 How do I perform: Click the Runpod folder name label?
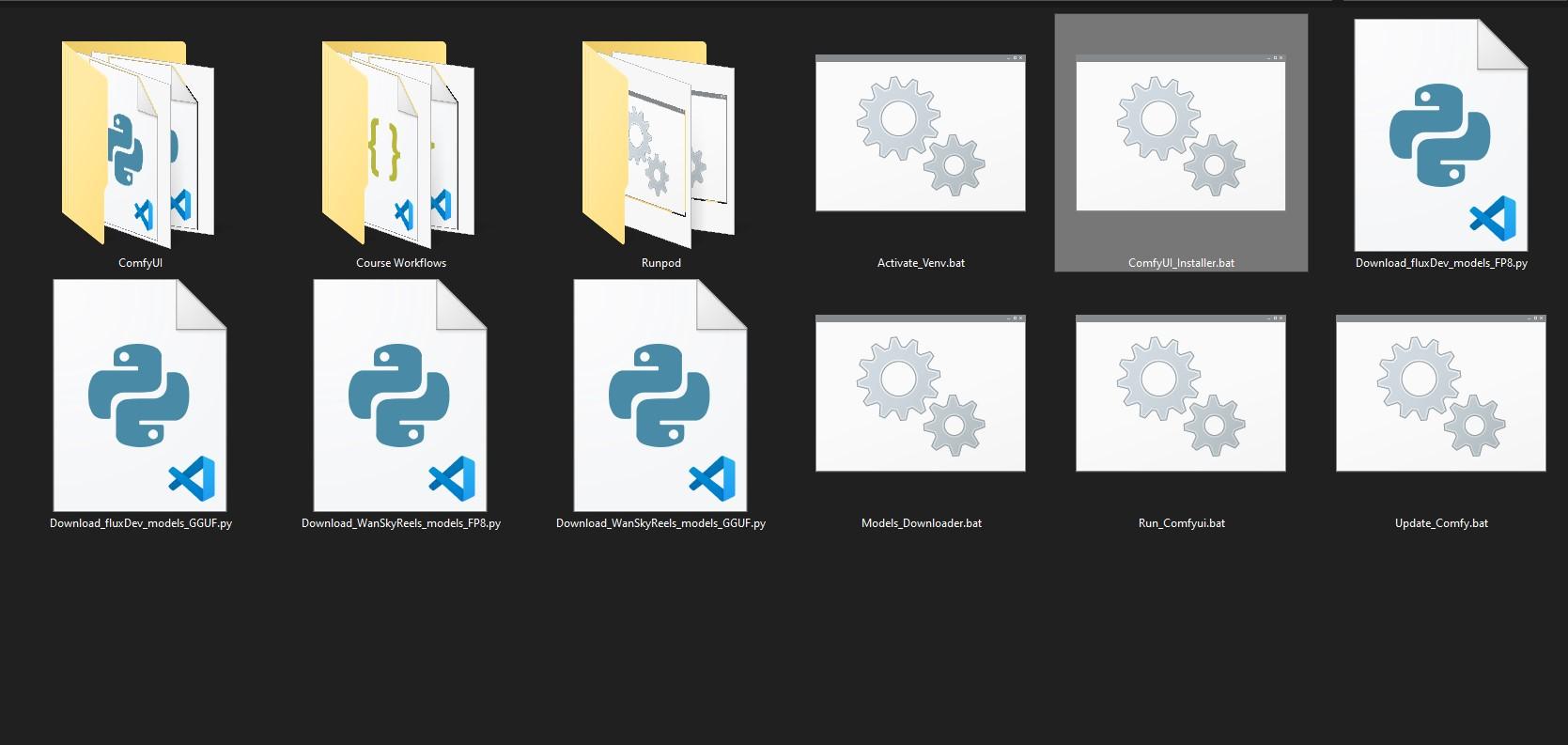(x=661, y=263)
